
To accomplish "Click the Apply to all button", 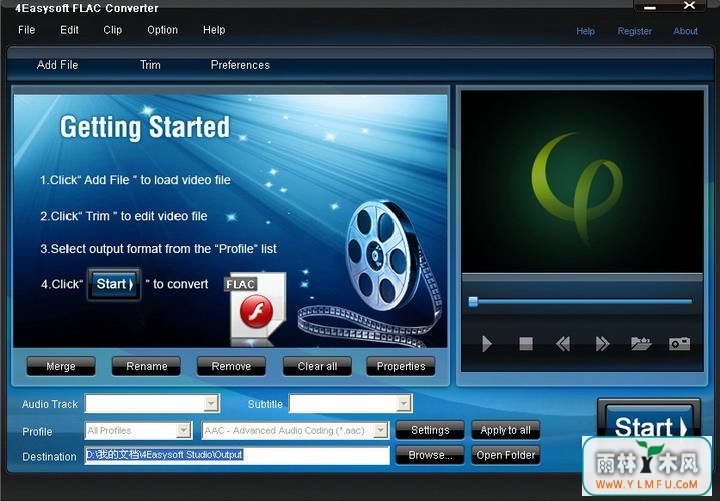I will 506,430.
